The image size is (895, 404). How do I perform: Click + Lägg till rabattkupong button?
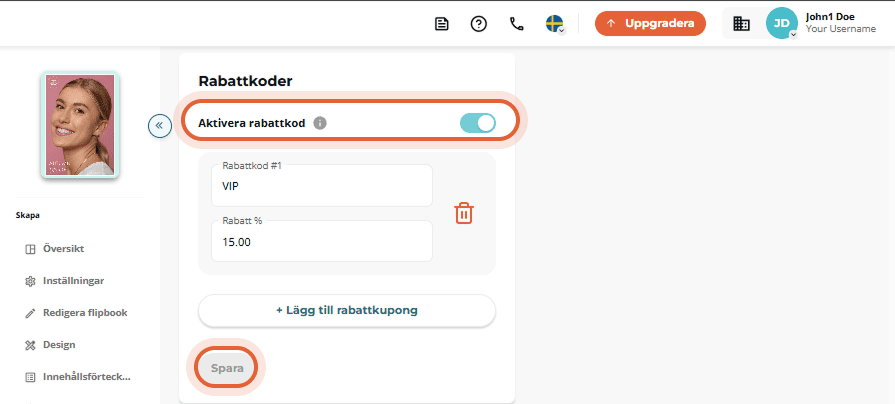(346, 310)
